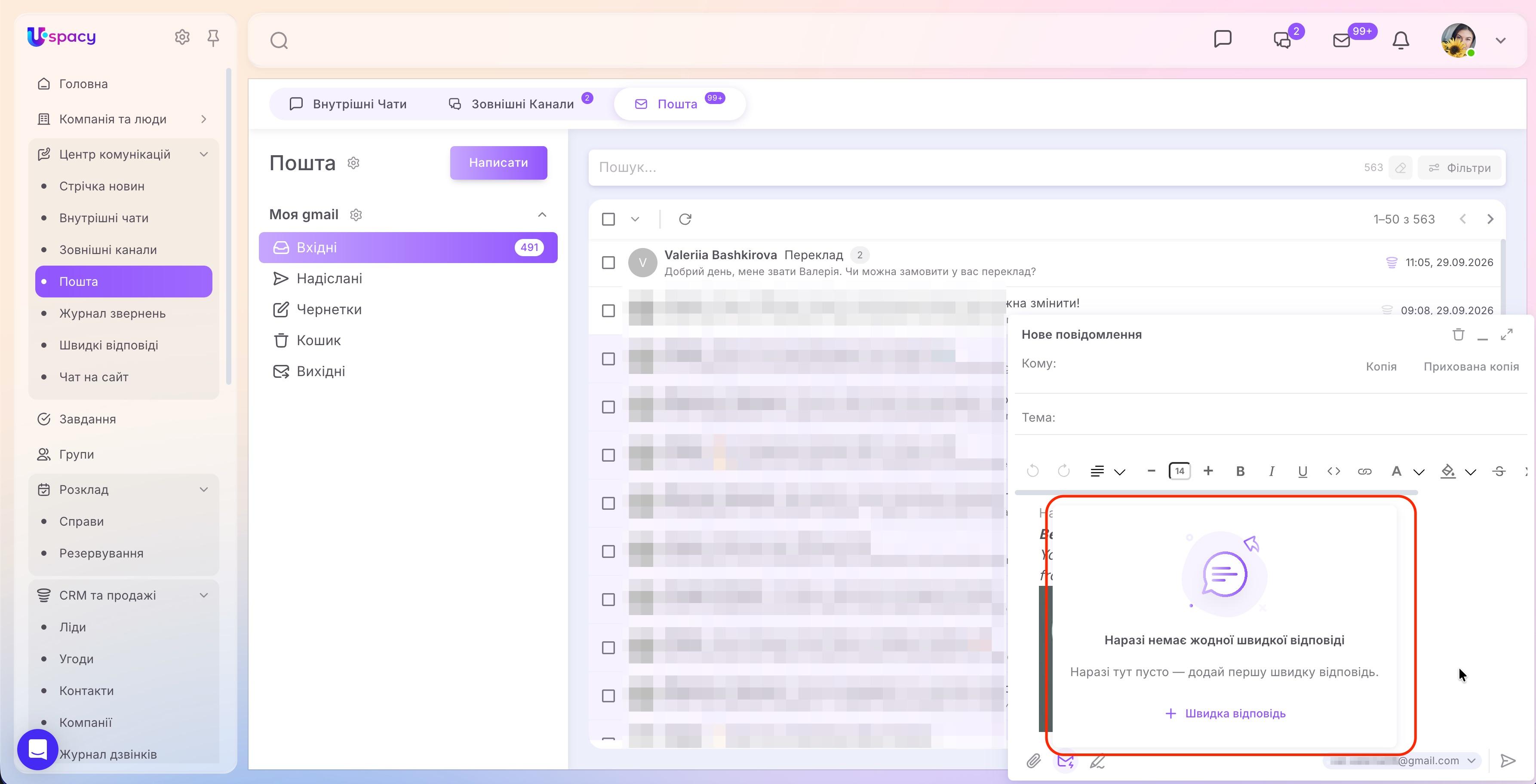Open user profile menu chevron
This screenshot has height=784, width=1536.
click(x=1501, y=40)
